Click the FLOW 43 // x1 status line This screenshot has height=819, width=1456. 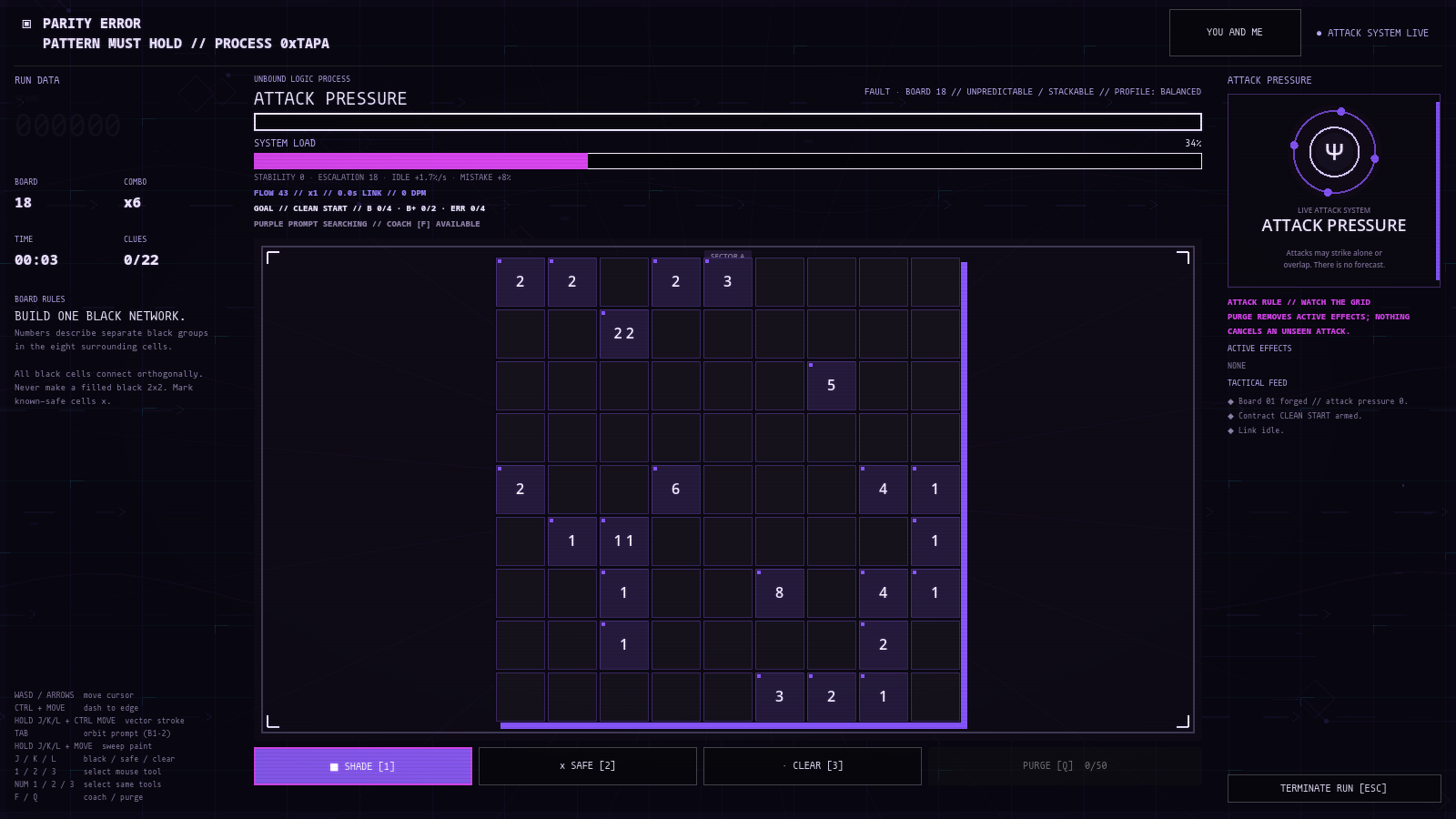339,193
